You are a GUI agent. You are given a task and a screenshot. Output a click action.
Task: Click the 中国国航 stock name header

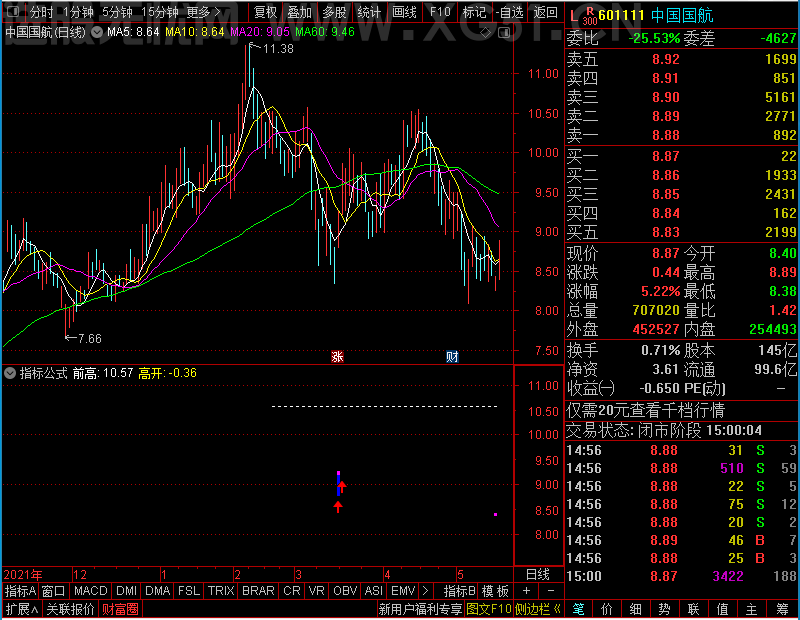(682, 16)
